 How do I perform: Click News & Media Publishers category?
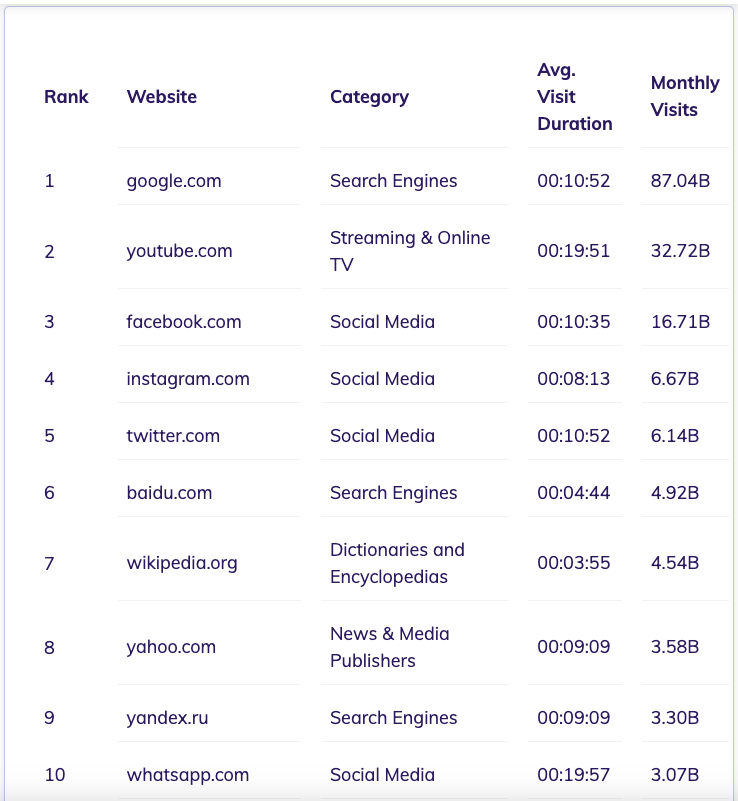[389, 647]
